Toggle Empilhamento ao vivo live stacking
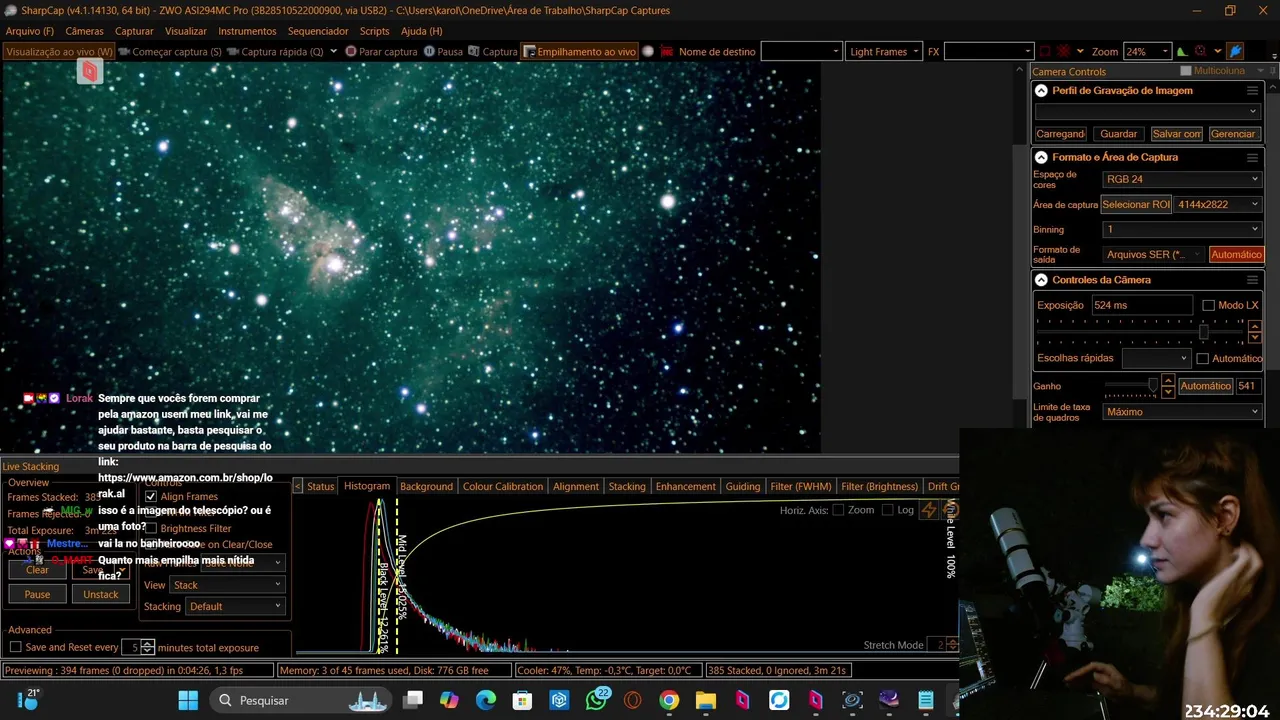The height and width of the screenshot is (720, 1280). tap(580, 51)
